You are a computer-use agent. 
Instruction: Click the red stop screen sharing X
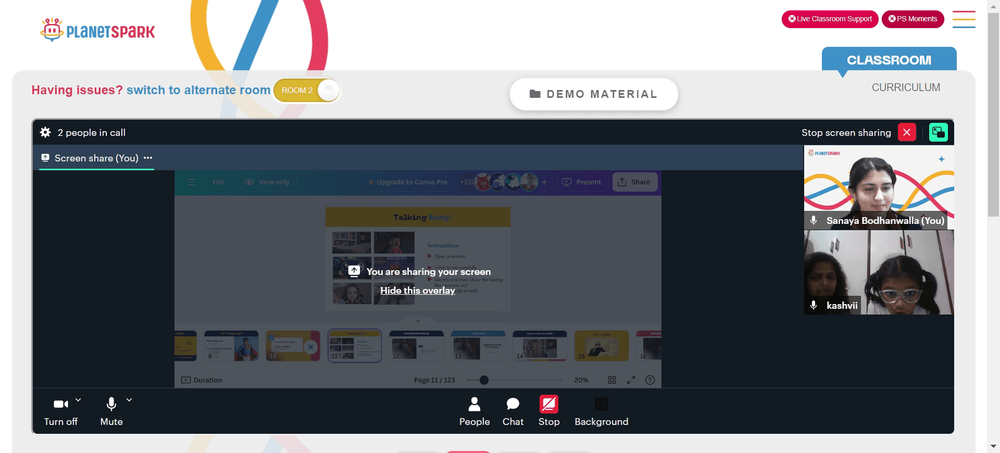(x=906, y=133)
